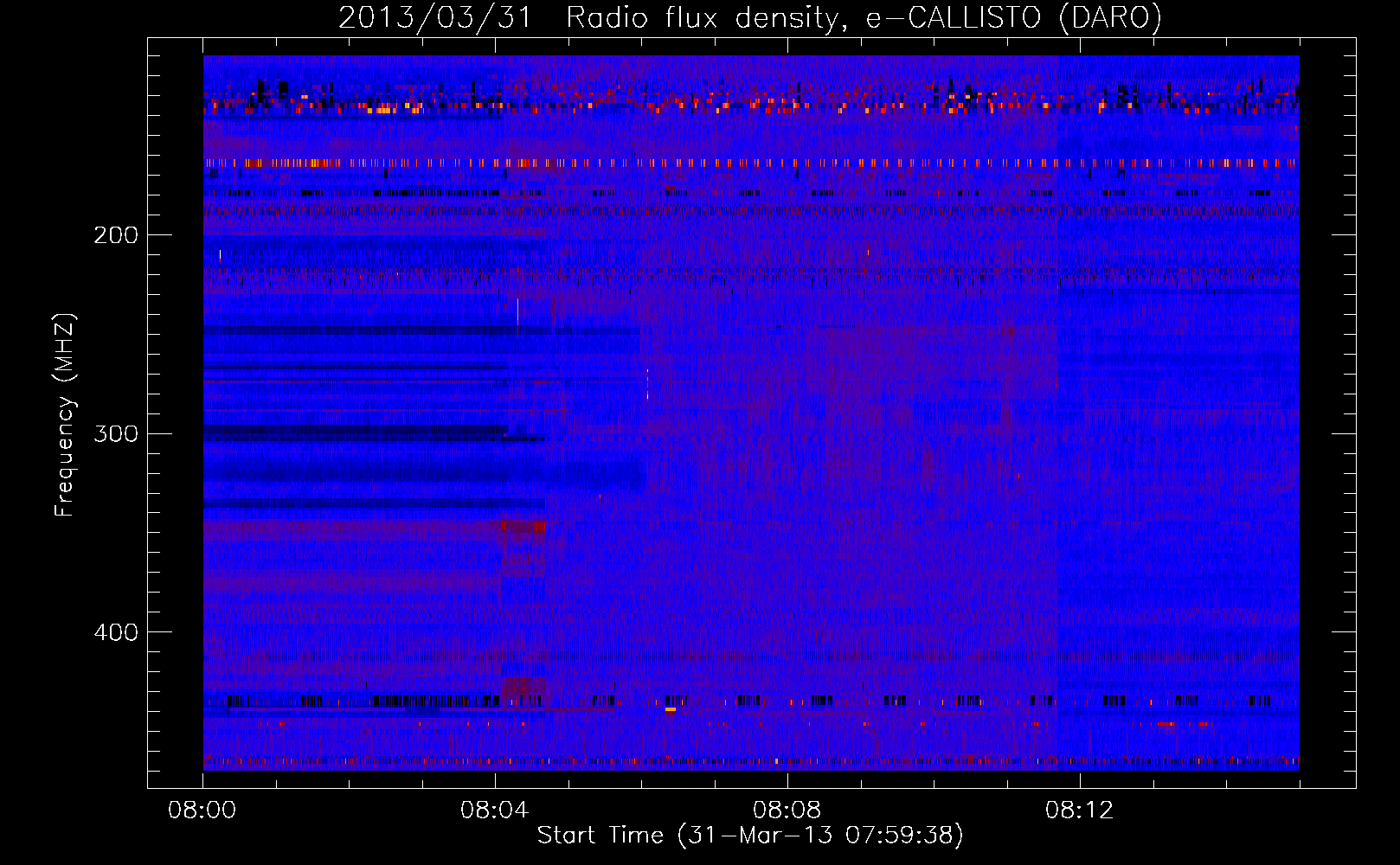Click the 08:00 time tick label
Image resolution: width=1400 pixels, height=865 pixels.
[x=202, y=811]
